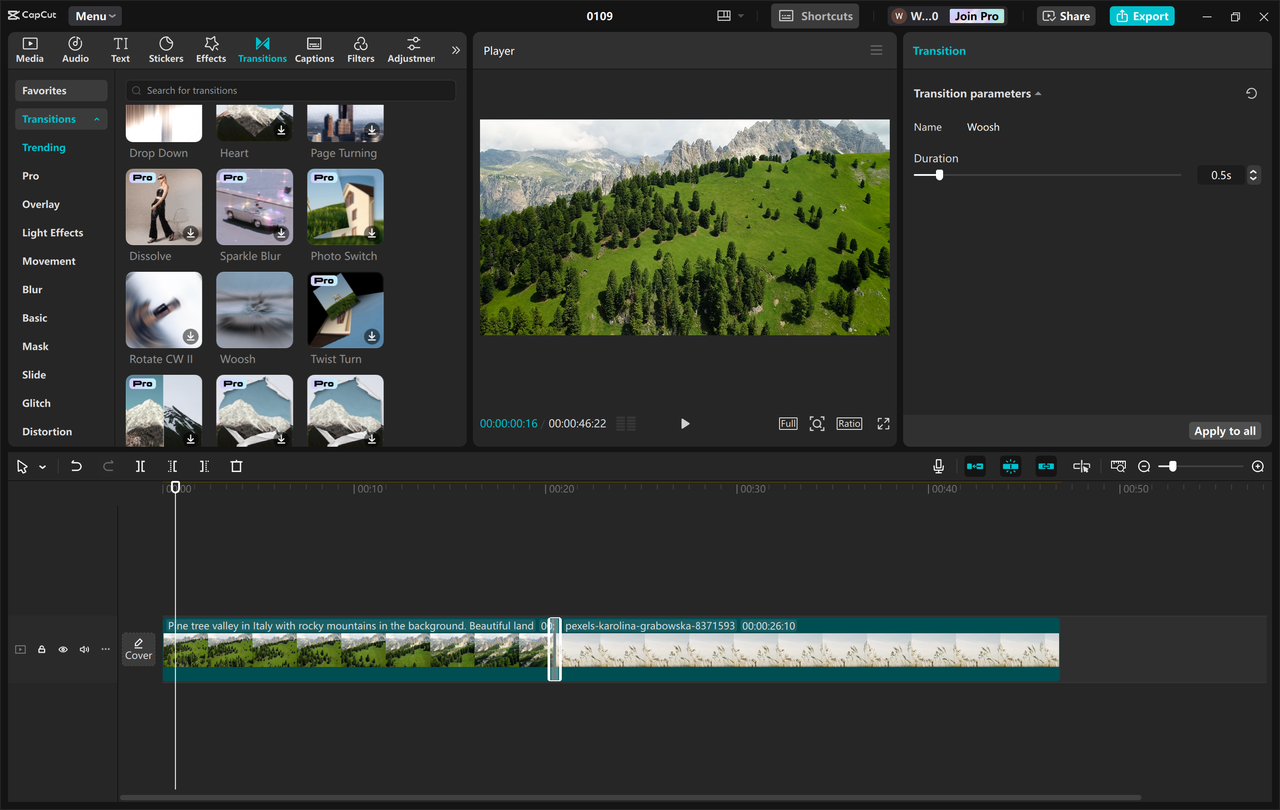Image resolution: width=1280 pixels, height=810 pixels.
Task: Hide the video track with the eye icon
Action: tap(62, 649)
